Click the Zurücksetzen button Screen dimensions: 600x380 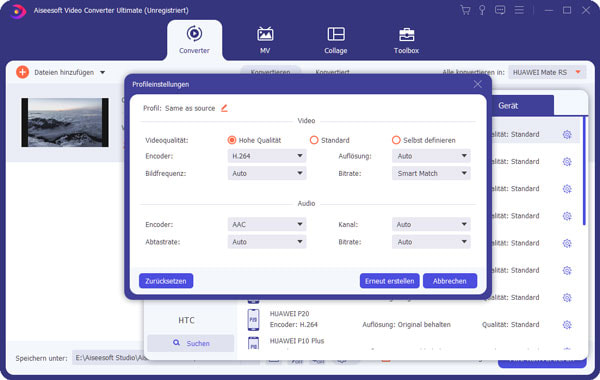pos(166,281)
